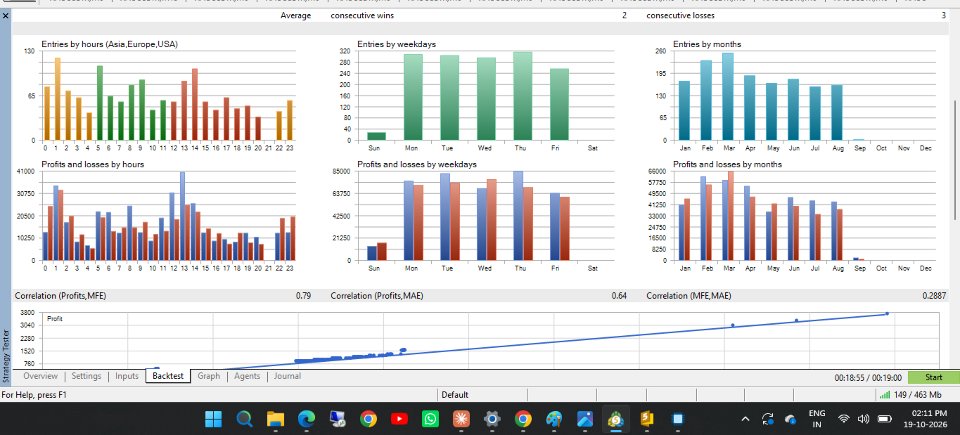Click the Thu bar in Entries by weekdays
Screen dimensions: 960x435
click(x=522, y=96)
